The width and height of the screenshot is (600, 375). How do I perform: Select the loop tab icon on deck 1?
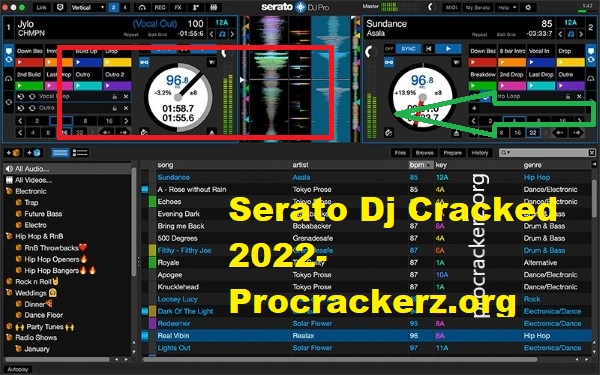(8, 102)
